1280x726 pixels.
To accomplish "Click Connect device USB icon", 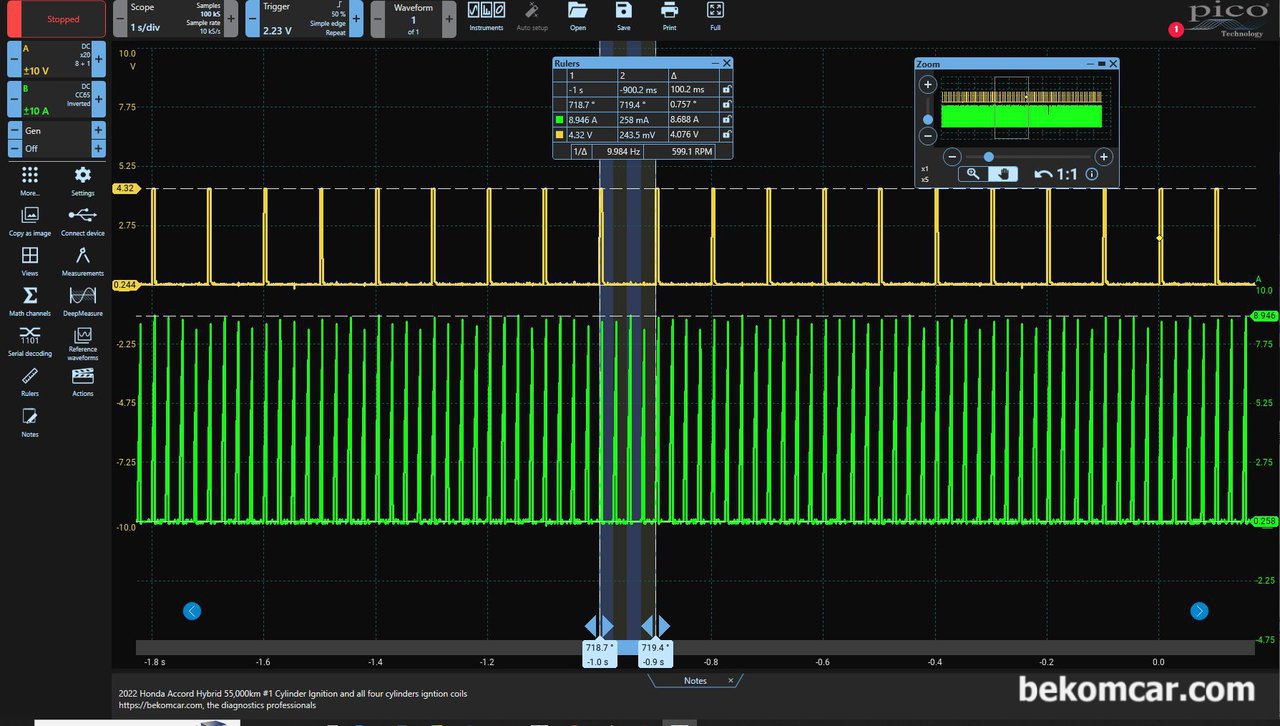I will coord(83,220).
